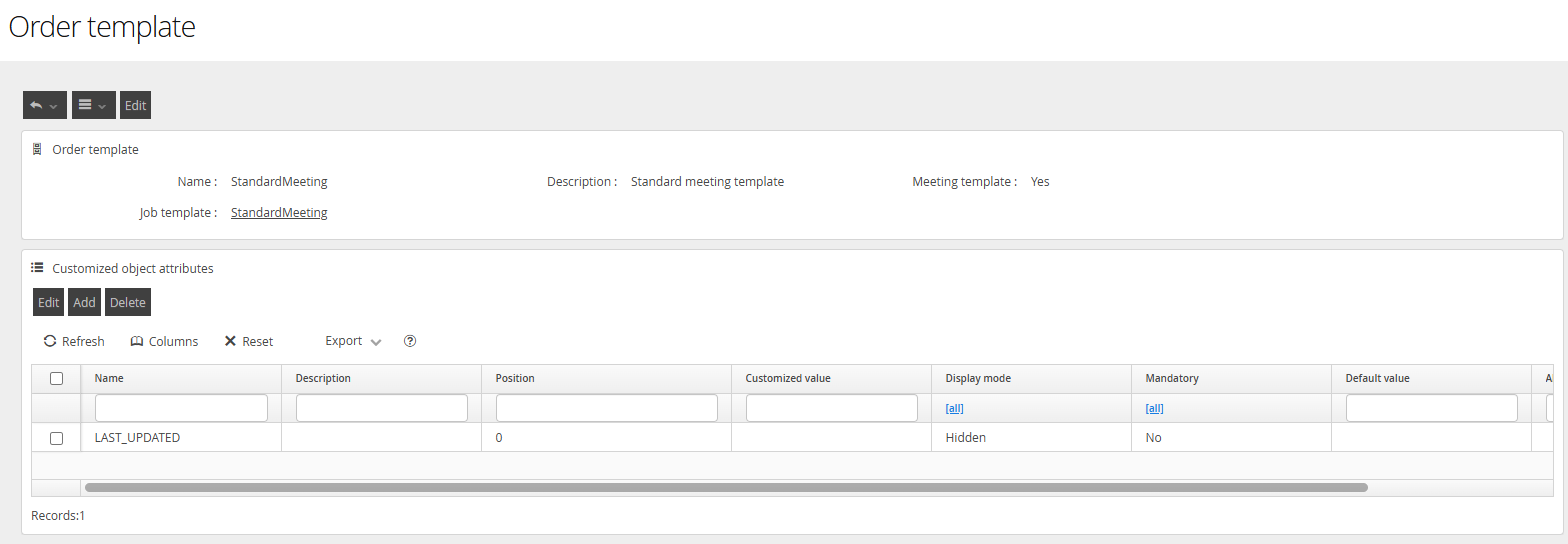Open the hamburger list menu button

[x=93, y=105]
